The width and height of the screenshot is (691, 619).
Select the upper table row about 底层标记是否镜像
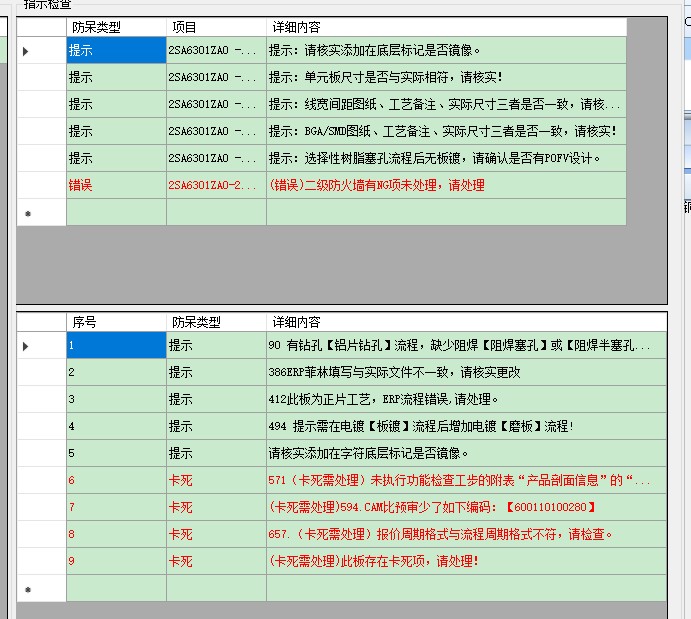(x=446, y=50)
